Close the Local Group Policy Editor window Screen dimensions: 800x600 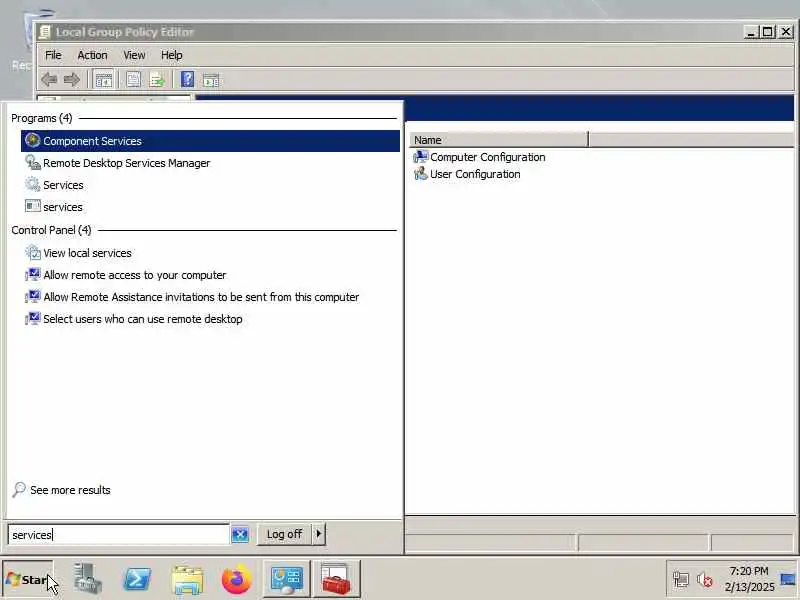tap(786, 32)
